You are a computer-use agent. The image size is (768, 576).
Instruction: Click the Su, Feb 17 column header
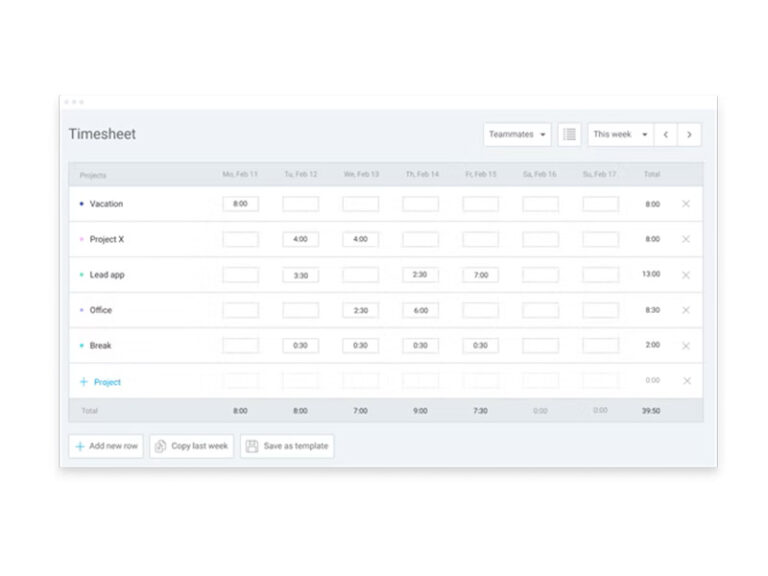point(600,174)
